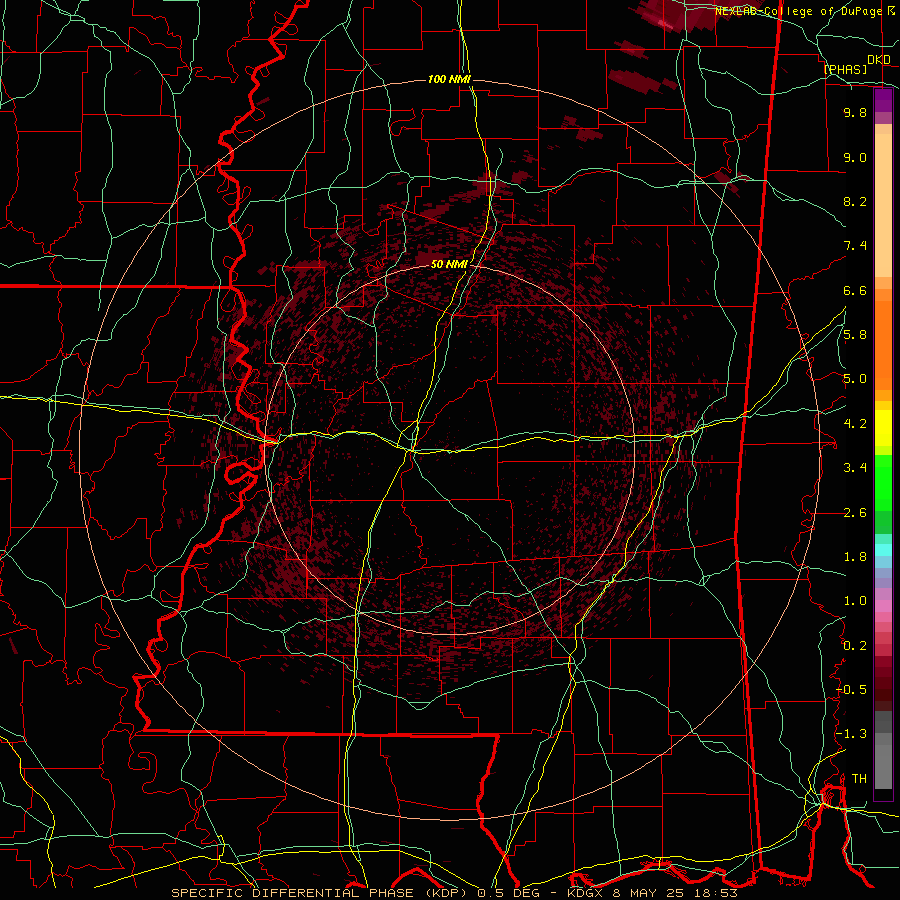Pick the yellow band on the color bar
This screenshot has height=900, width=900.
(883, 428)
